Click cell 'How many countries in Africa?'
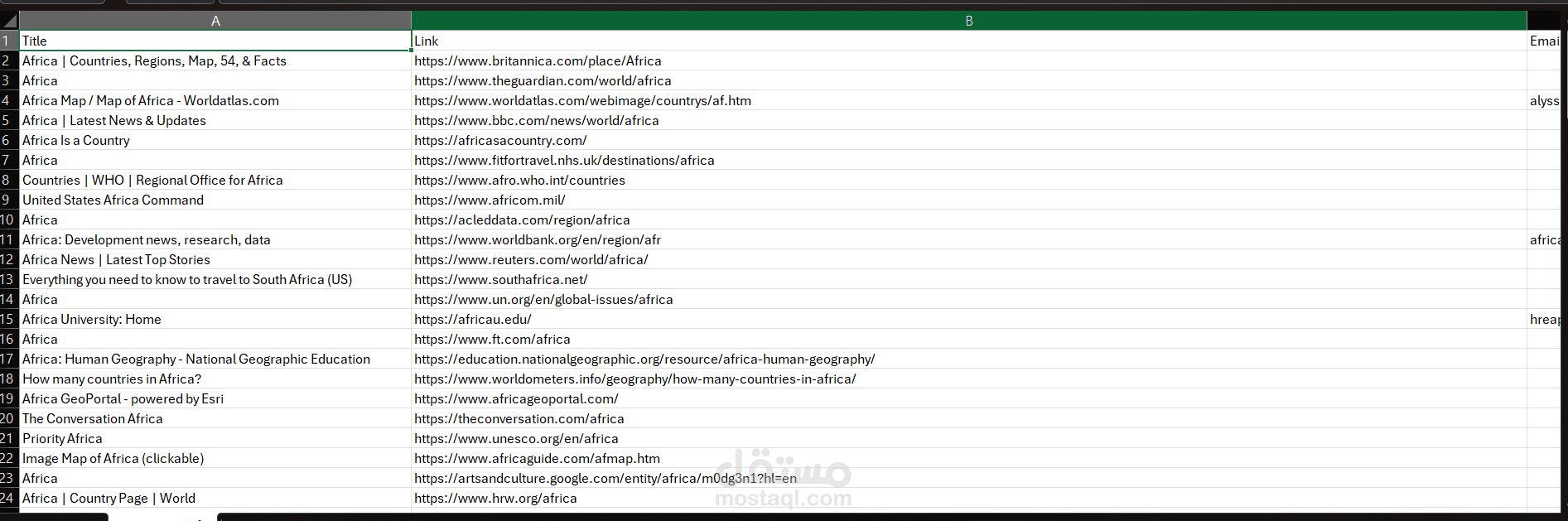 pos(215,379)
